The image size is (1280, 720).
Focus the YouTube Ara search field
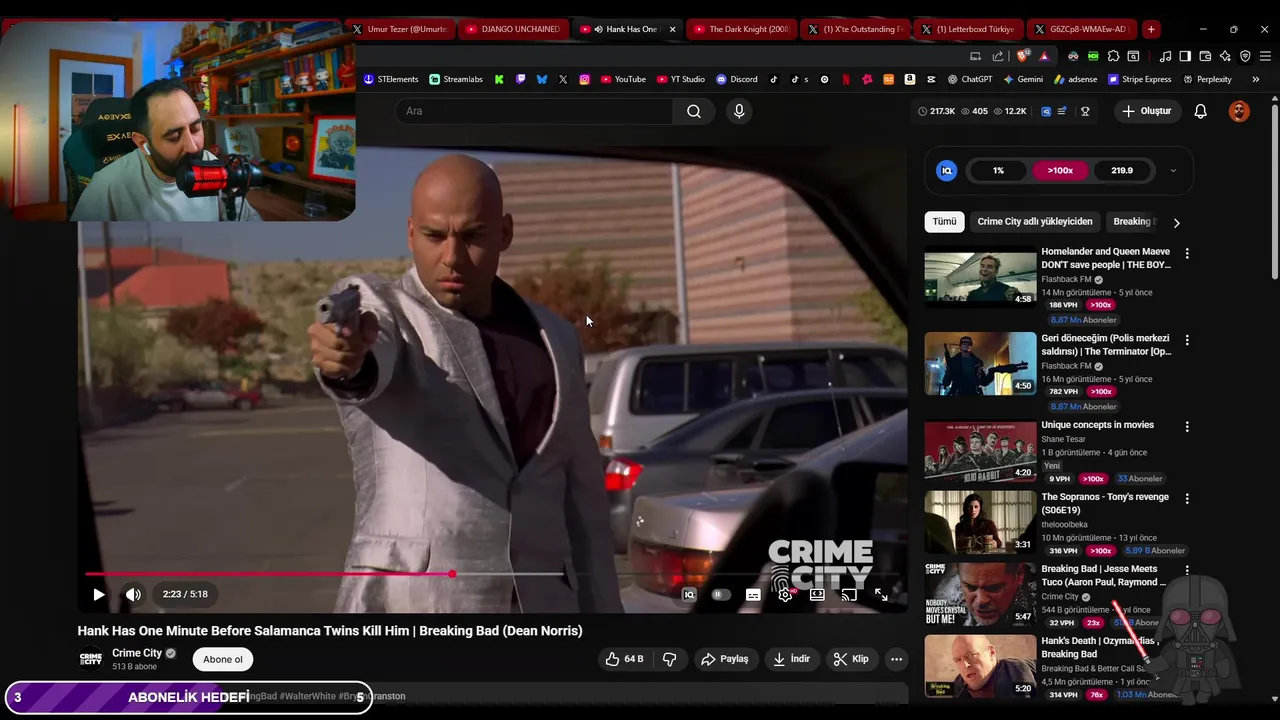(535, 111)
